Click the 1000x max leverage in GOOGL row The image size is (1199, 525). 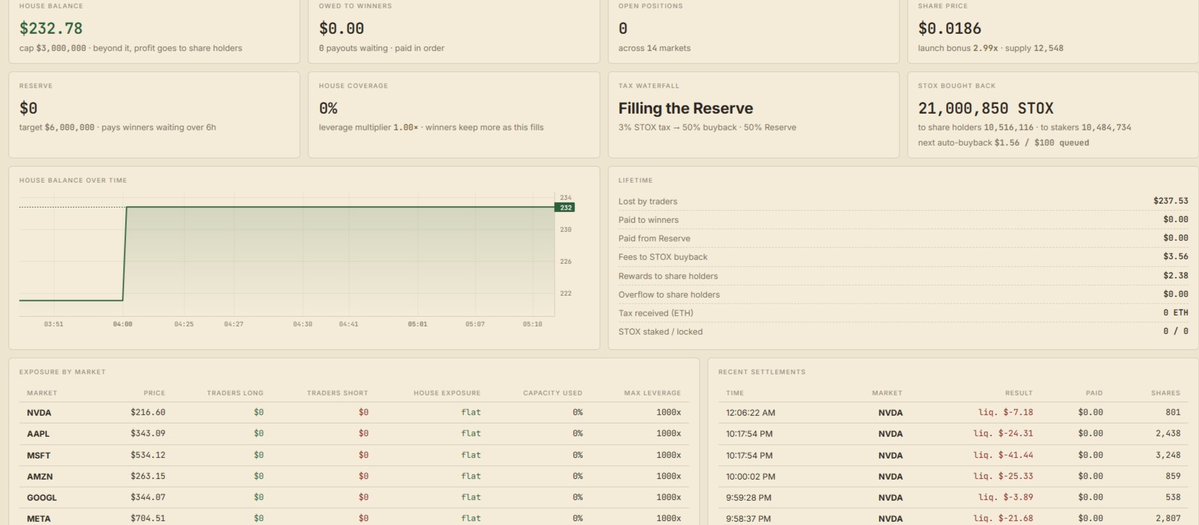[x=668, y=497]
